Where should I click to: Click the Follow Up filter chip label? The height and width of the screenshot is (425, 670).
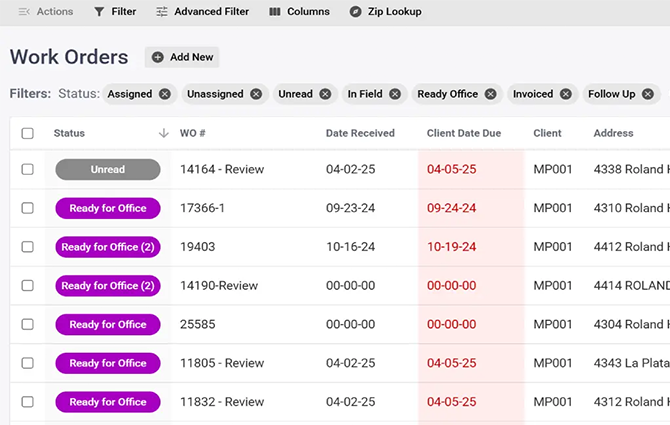[611, 94]
